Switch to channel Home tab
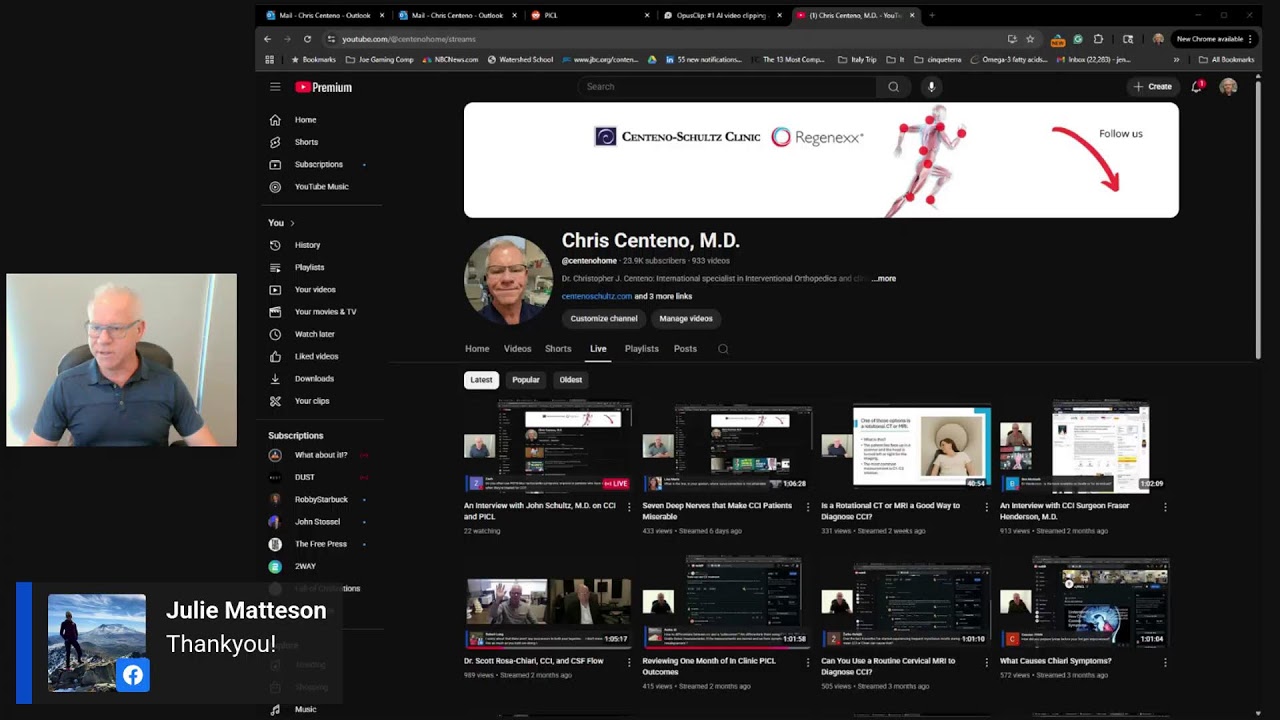Viewport: 1280px width, 720px height. [477, 349]
